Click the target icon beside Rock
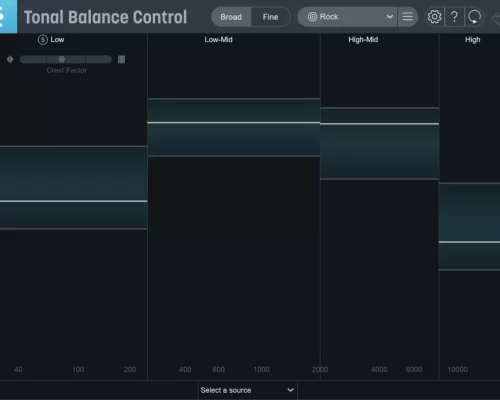 tap(312, 17)
